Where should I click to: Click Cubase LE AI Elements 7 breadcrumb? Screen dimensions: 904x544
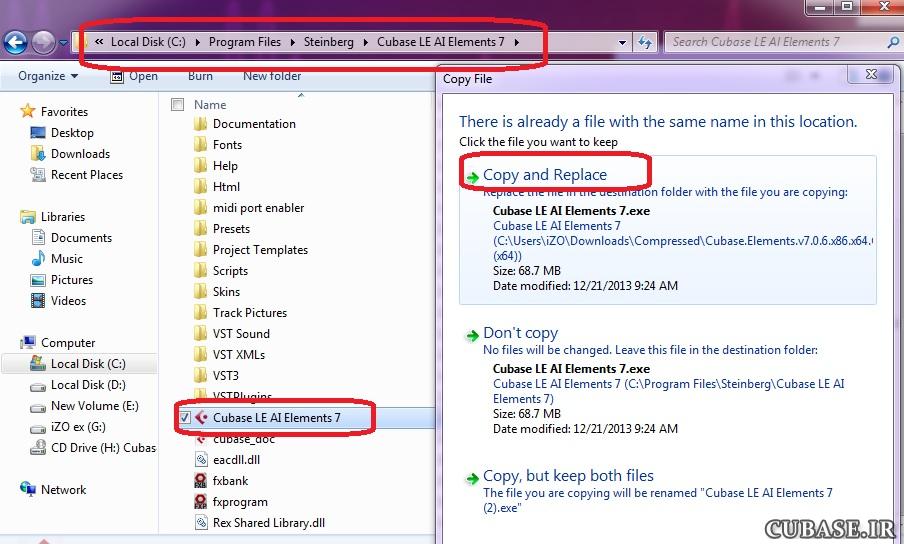coord(440,42)
